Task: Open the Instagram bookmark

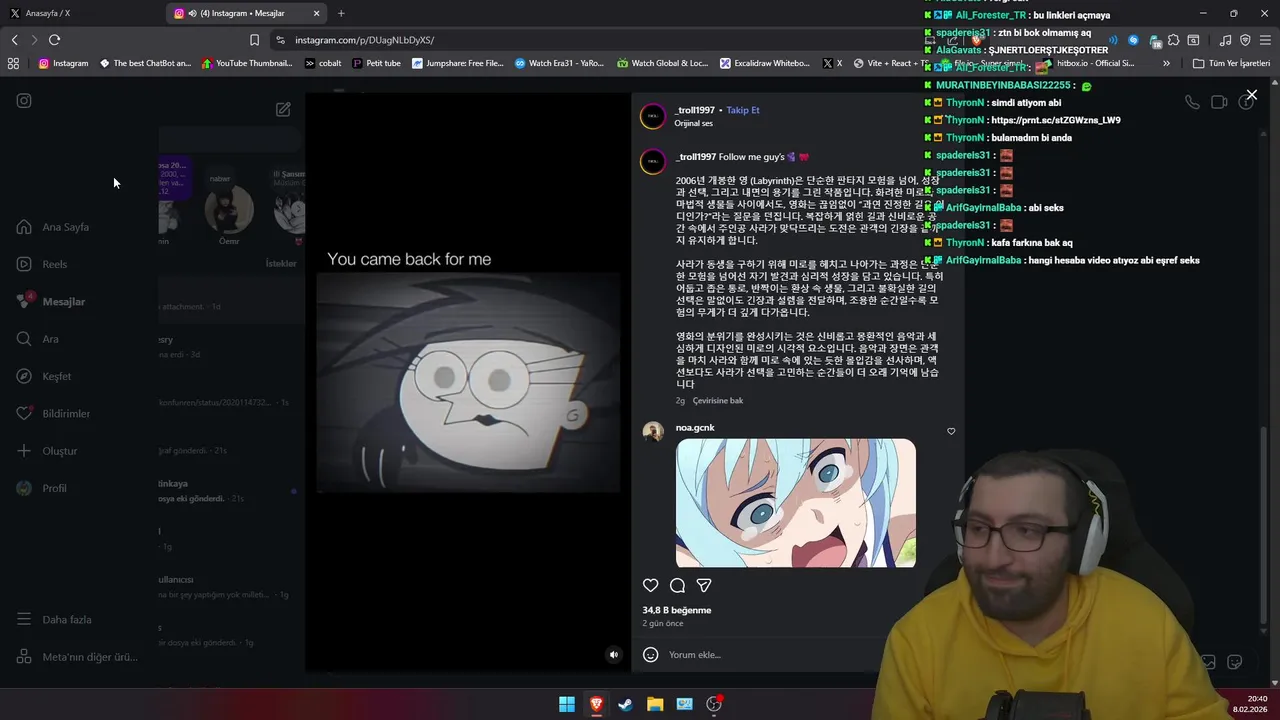Action: pyautogui.click(x=63, y=63)
